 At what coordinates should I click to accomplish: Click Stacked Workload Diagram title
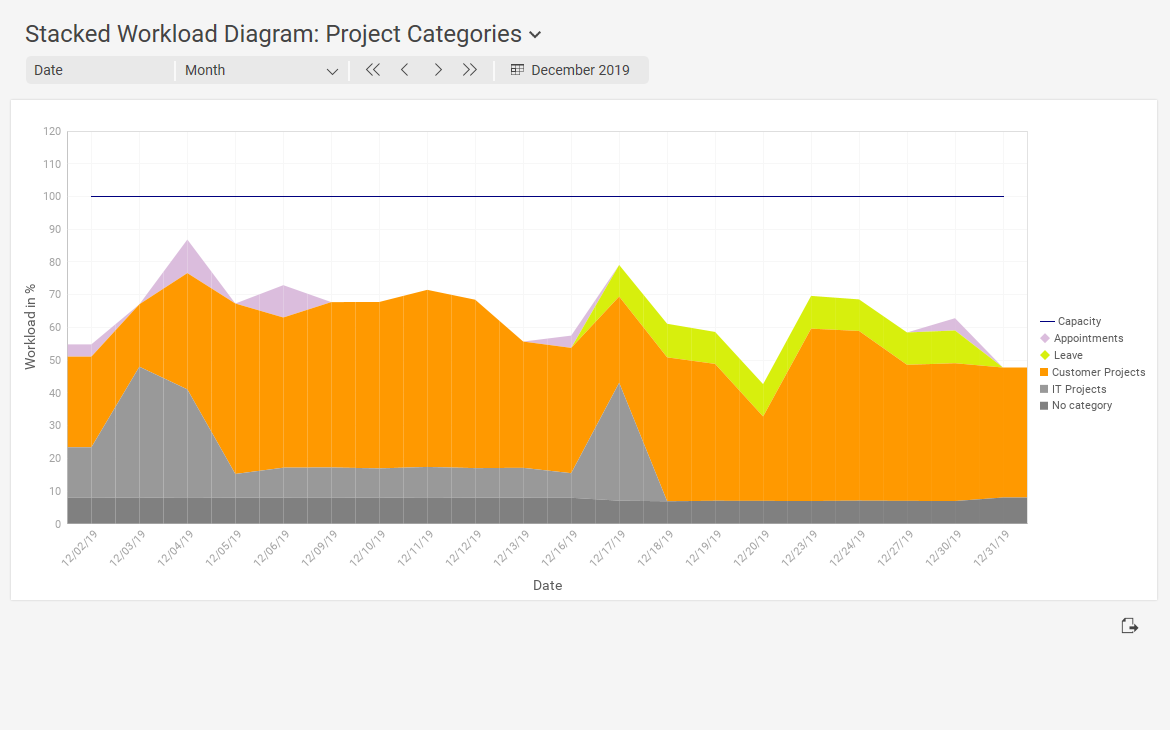(x=274, y=34)
